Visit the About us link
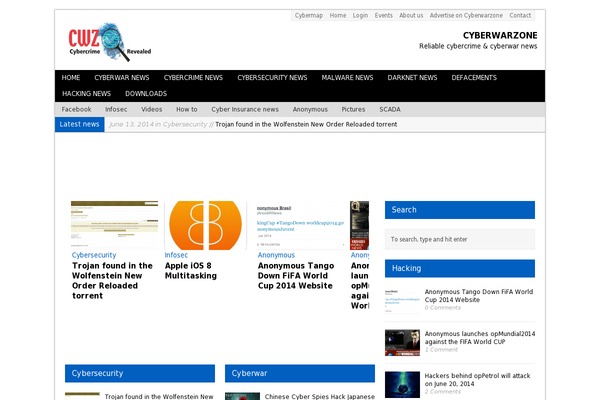Screen dimensions: 600x400 [x=411, y=15]
